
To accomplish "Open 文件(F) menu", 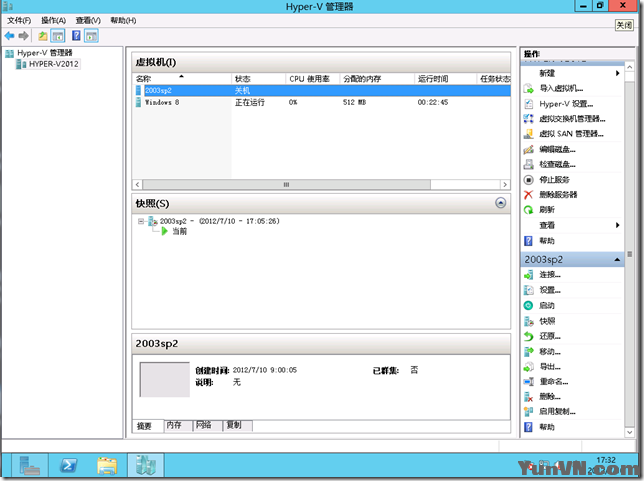I will pyautogui.click(x=19, y=21).
